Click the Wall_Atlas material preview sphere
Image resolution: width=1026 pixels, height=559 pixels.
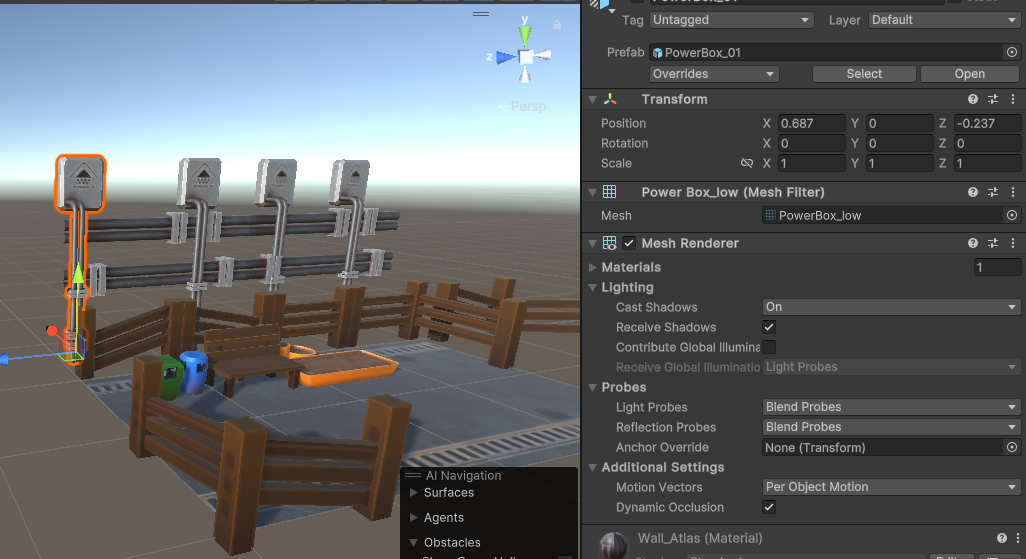point(614,545)
